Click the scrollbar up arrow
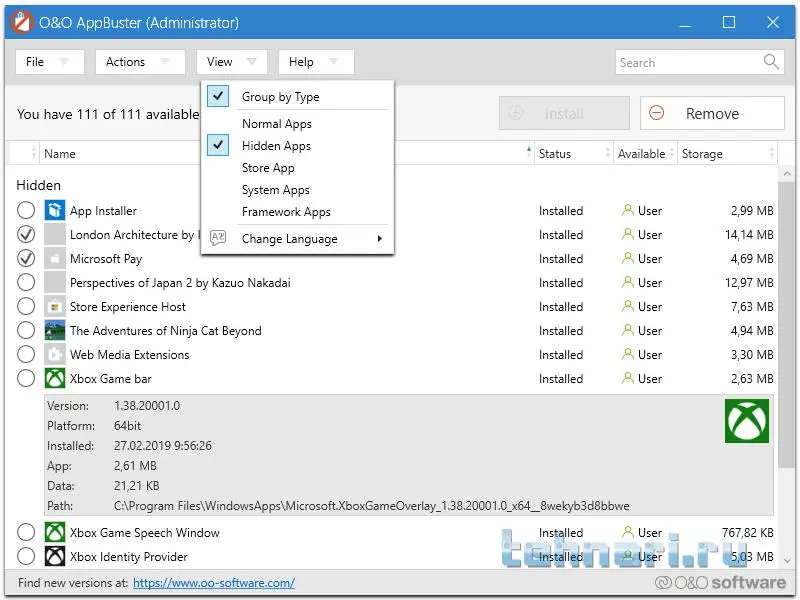The height and width of the screenshot is (600, 800). click(x=787, y=174)
